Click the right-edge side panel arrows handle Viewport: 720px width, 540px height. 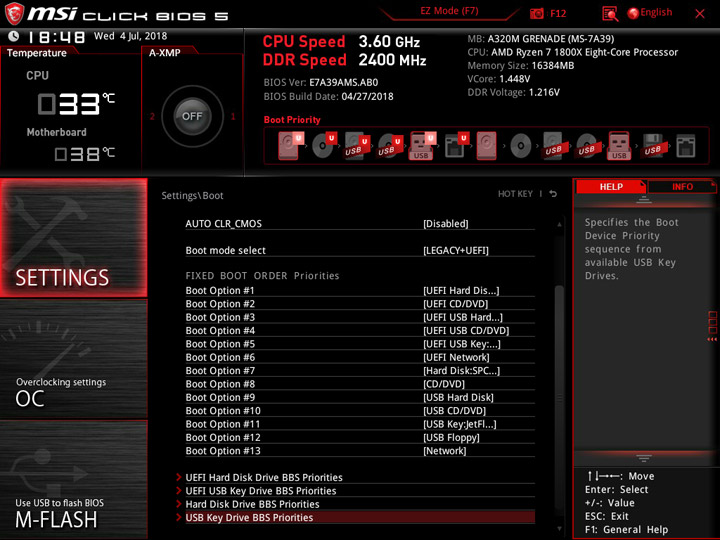(712, 326)
